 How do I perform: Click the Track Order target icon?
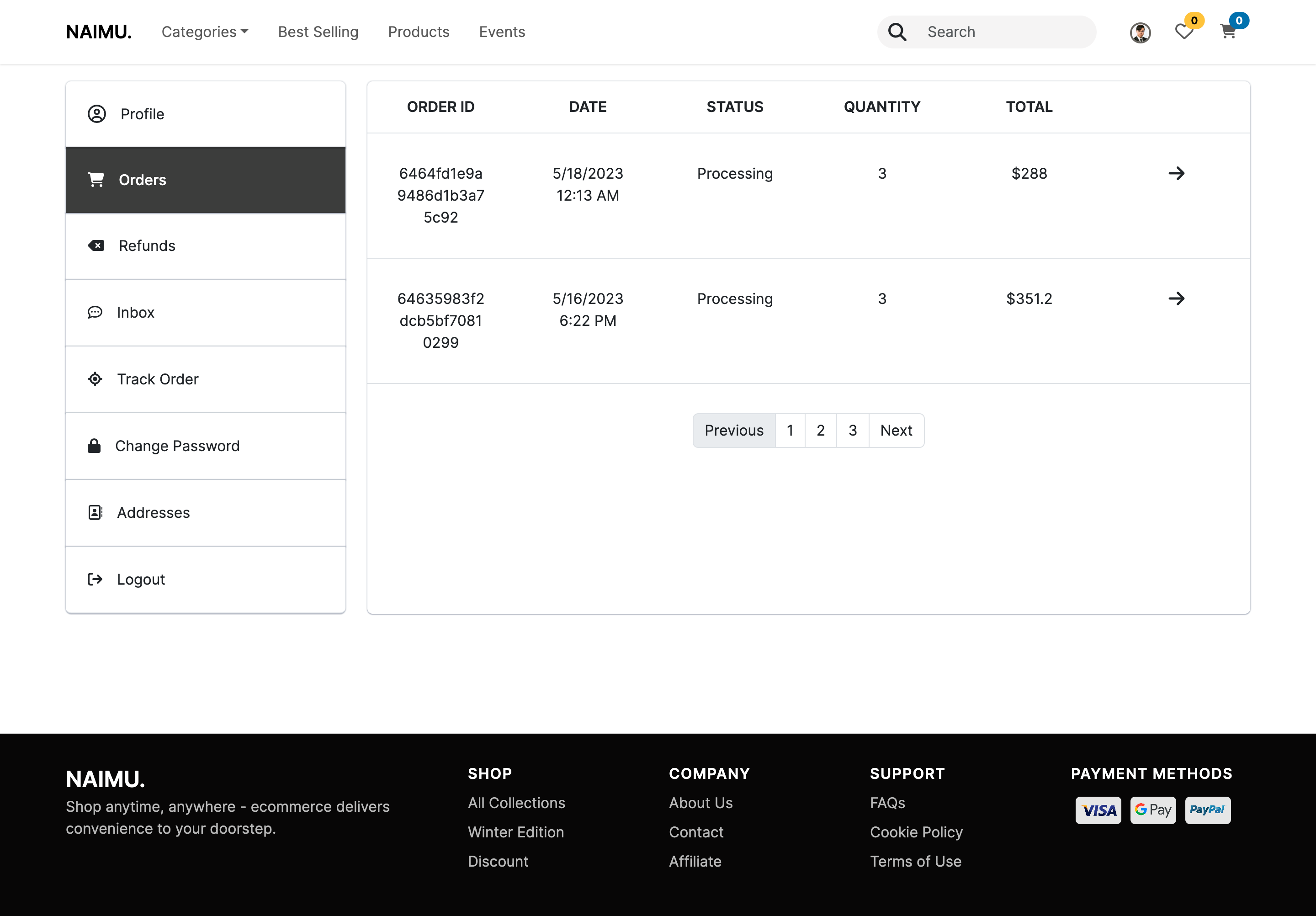pyautogui.click(x=95, y=379)
